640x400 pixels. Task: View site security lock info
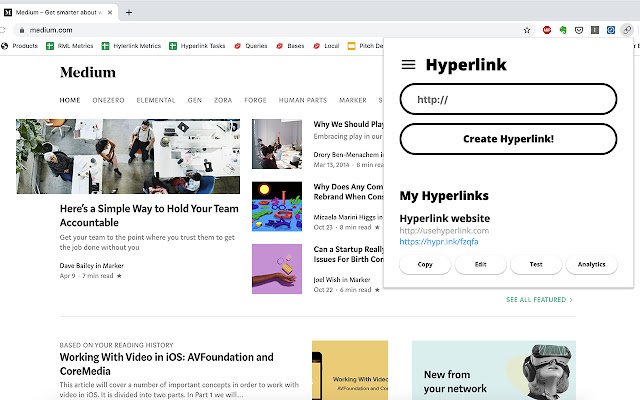(x=22, y=30)
